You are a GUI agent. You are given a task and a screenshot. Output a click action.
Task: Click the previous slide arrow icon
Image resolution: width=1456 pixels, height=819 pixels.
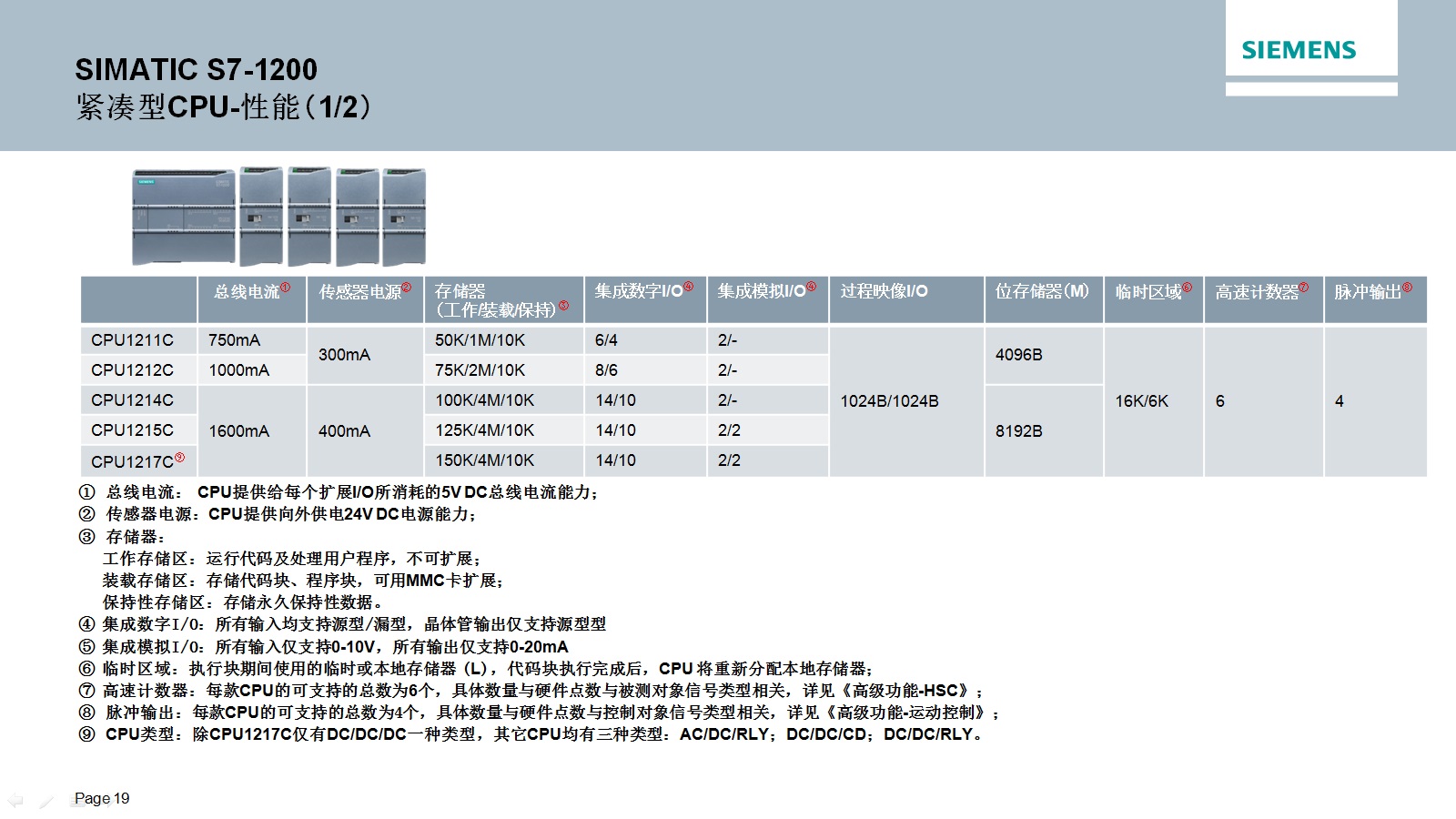tap(15, 800)
